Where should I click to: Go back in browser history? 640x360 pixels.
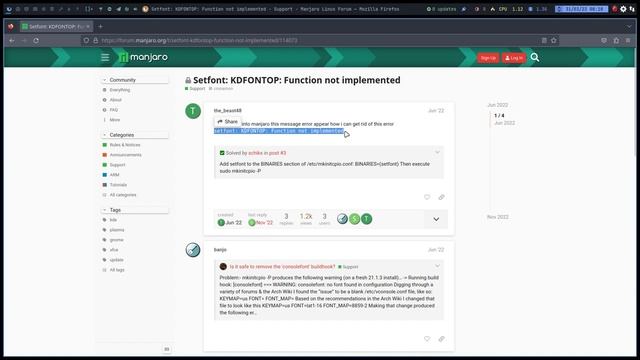(x=12, y=40)
